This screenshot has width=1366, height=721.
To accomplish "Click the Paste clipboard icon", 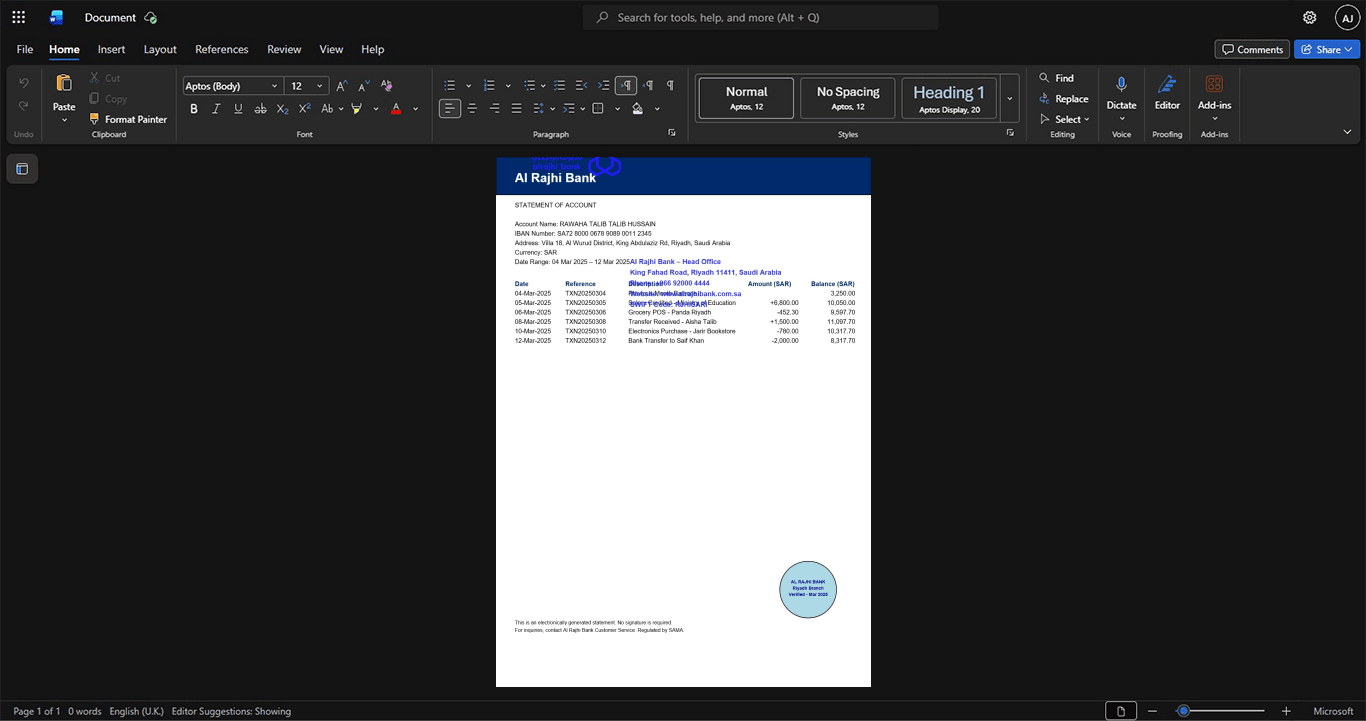I will click(64, 84).
